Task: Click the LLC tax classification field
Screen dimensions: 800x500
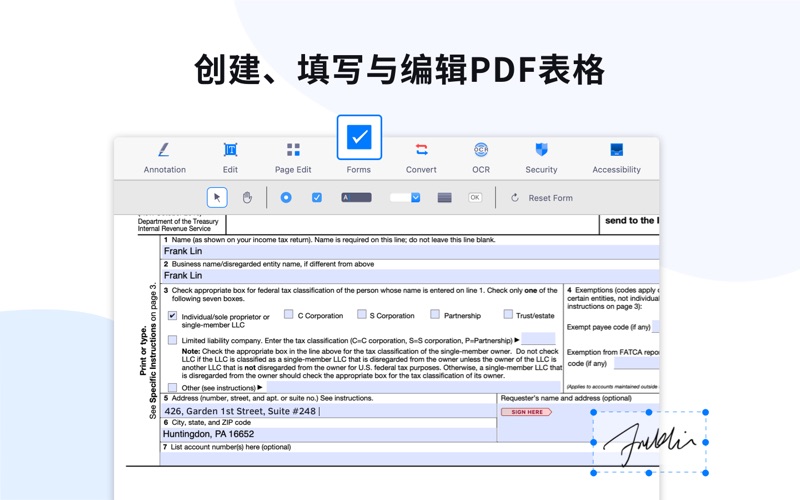Action: coord(538,339)
